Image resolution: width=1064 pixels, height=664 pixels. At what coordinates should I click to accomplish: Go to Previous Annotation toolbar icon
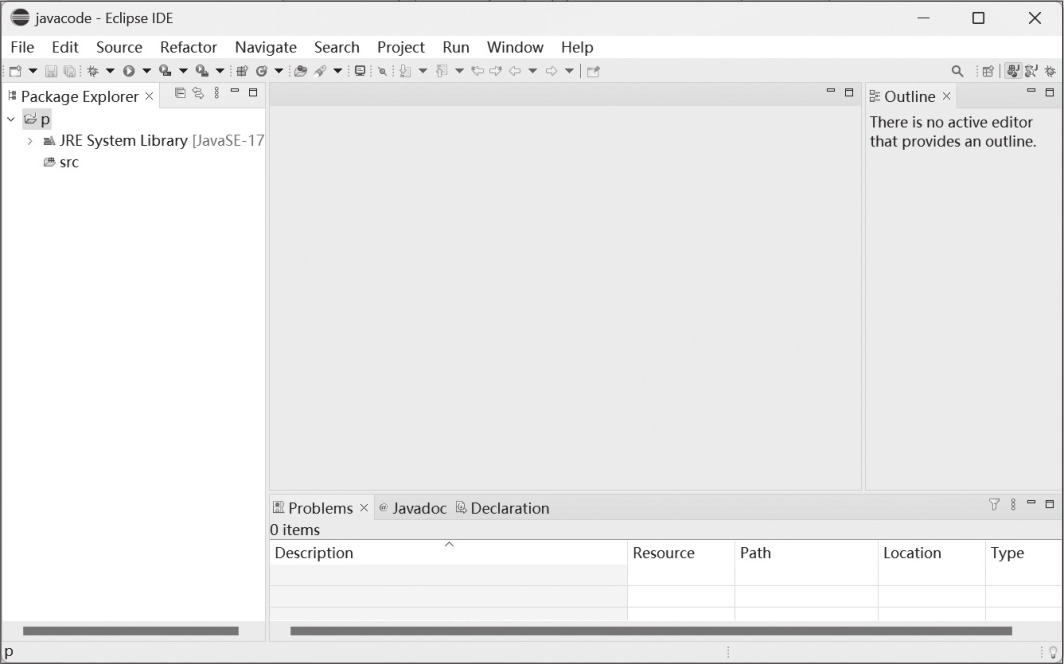click(x=442, y=71)
